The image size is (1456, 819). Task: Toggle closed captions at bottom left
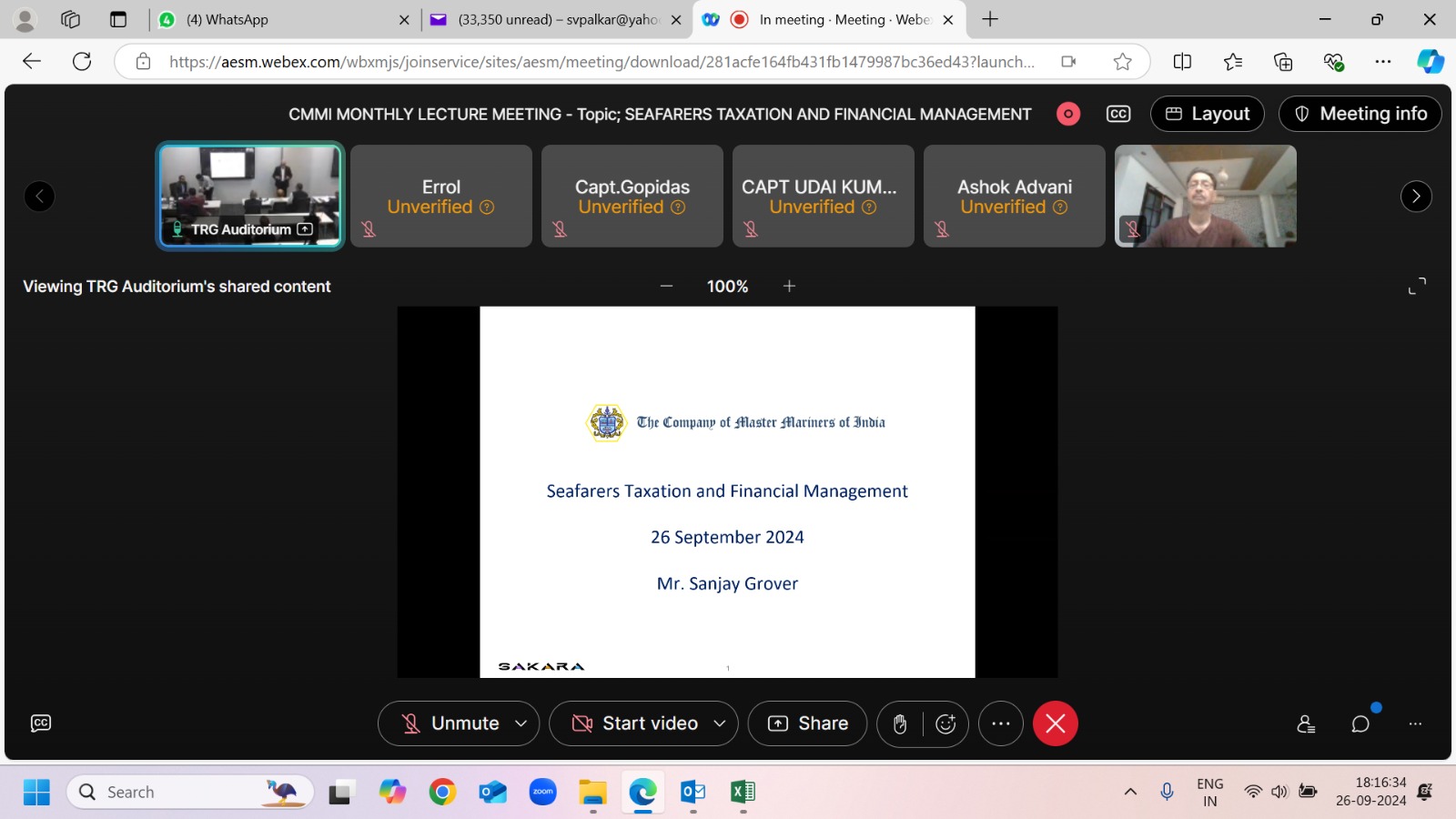(41, 723)
